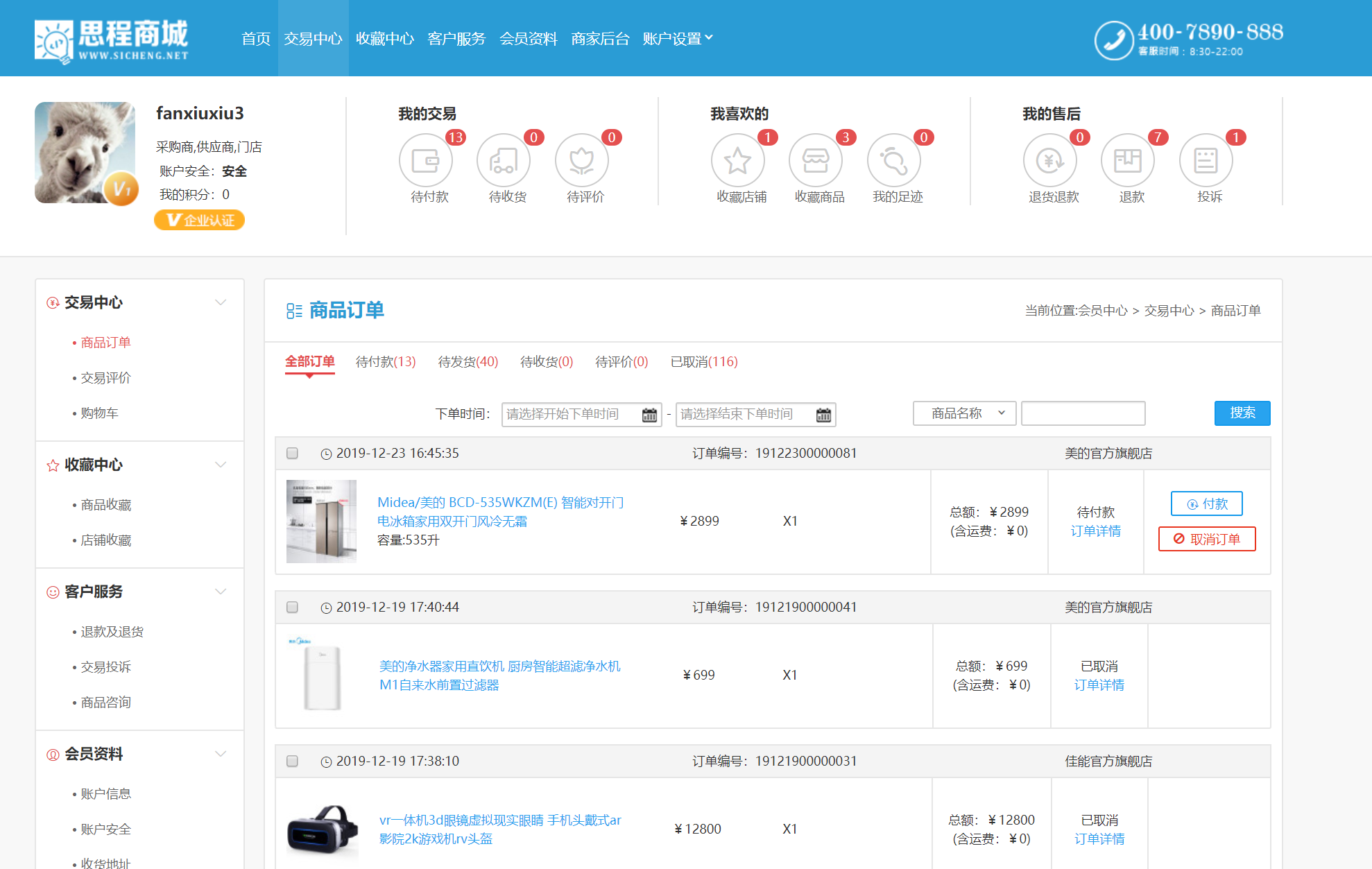Open the 商品名称 search type dropdown
Image resolution: width=1372 pixels, height=869 pixels.
tap(964, 413)
